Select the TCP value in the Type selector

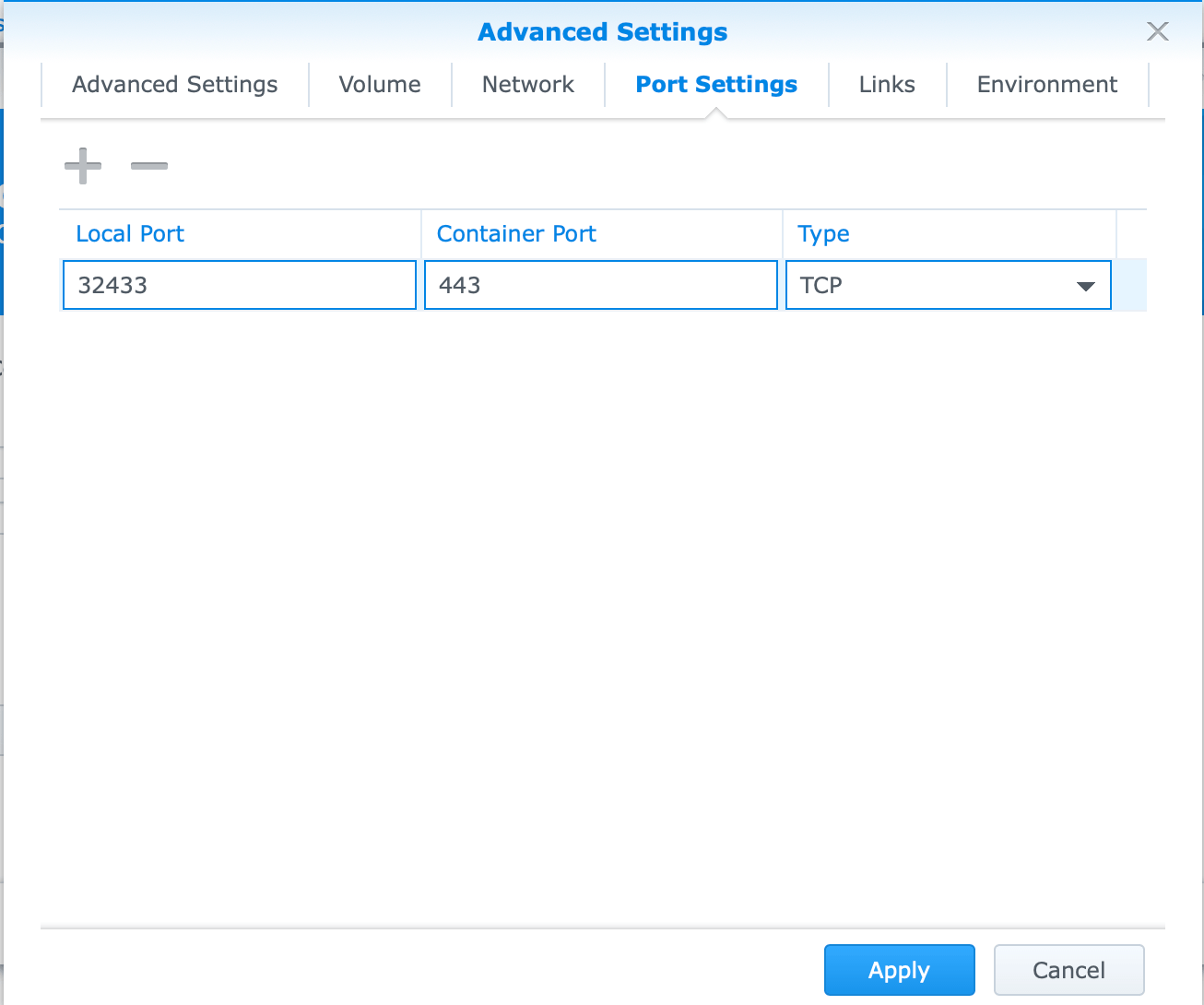pos(820,285)
